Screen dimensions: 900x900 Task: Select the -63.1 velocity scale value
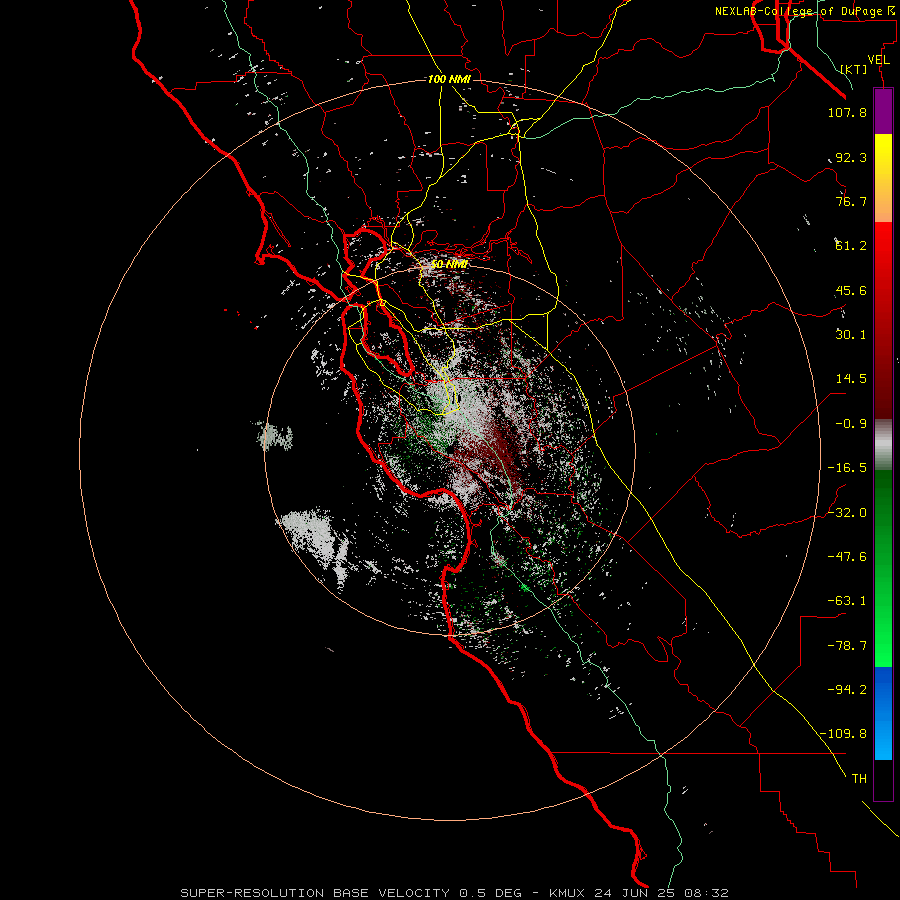847,601
